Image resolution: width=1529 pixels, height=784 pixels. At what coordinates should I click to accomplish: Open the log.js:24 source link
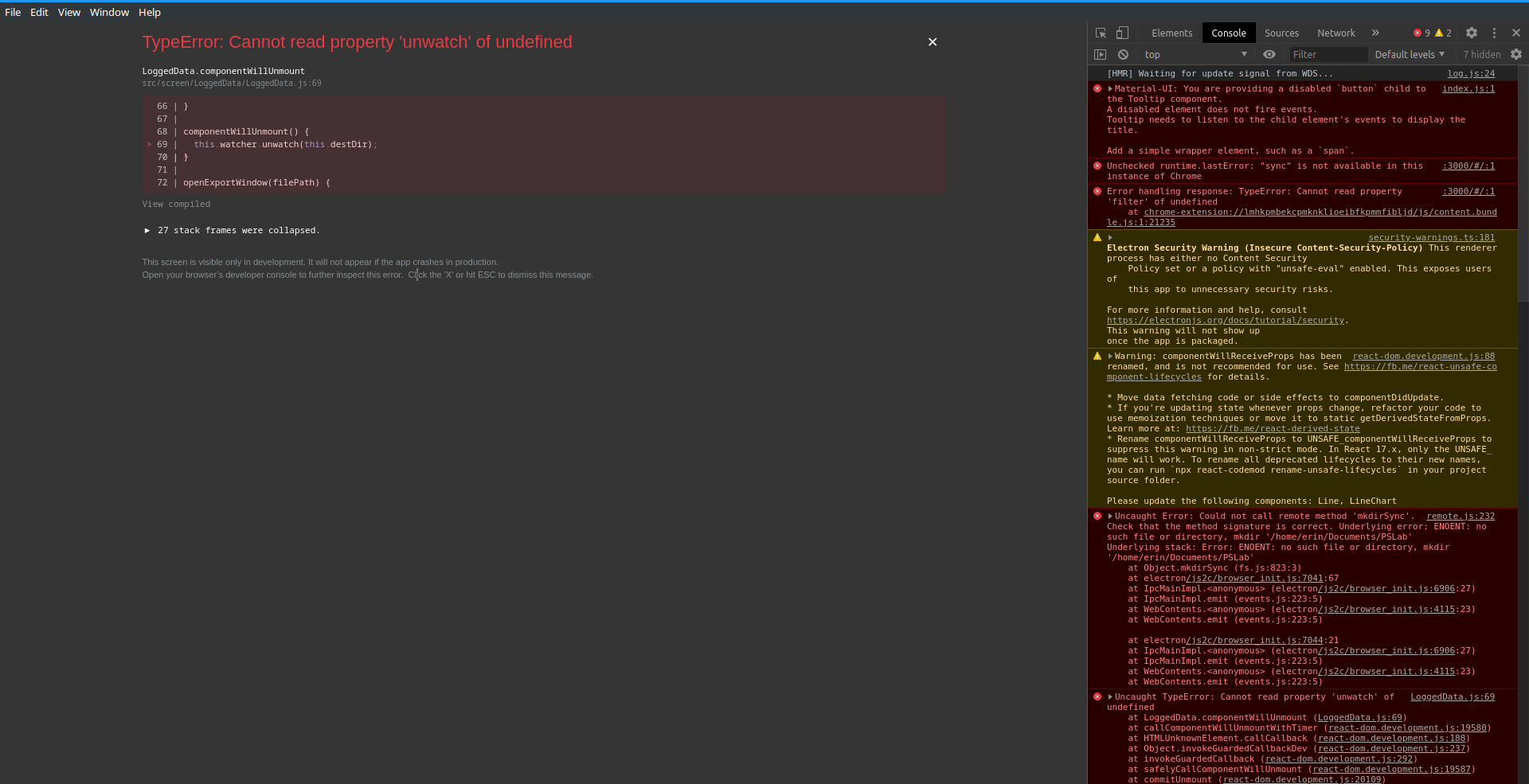(x=1471, y=74)
